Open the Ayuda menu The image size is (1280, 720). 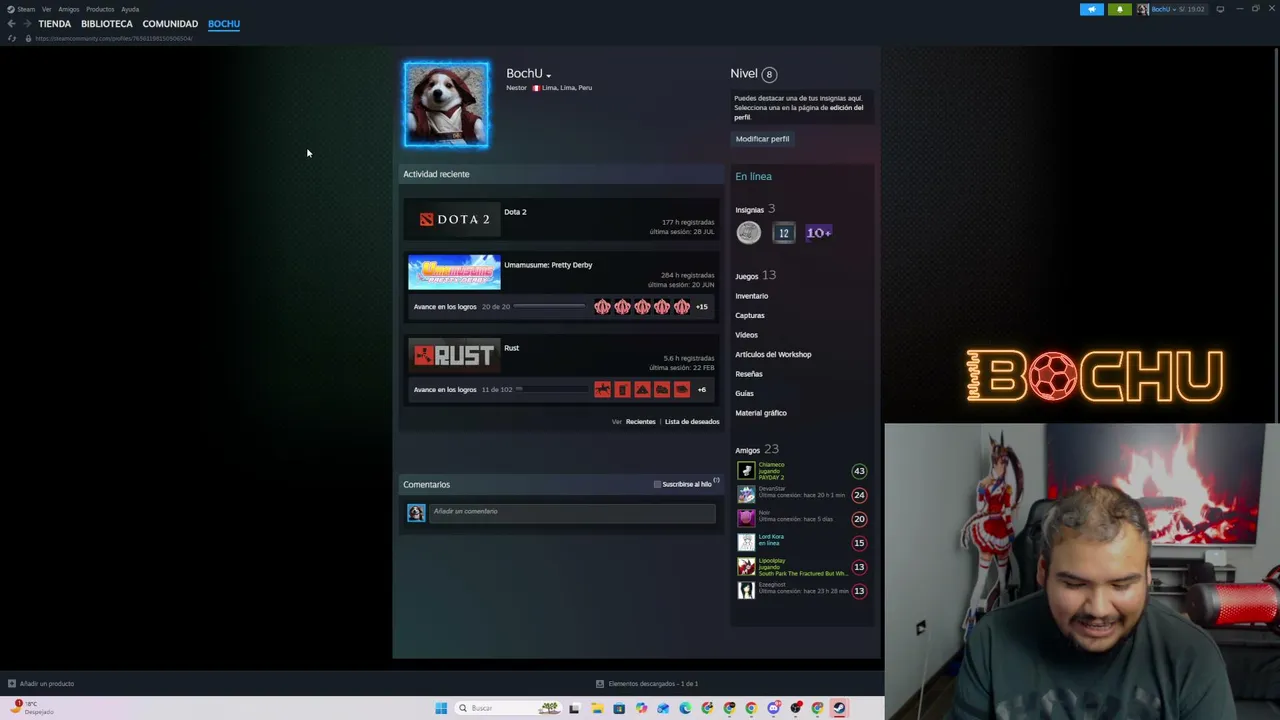[130, 9]
